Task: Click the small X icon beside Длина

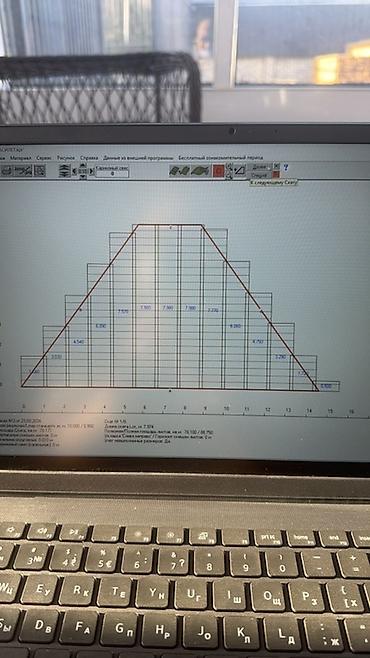Action: click(x=276, y=166)
